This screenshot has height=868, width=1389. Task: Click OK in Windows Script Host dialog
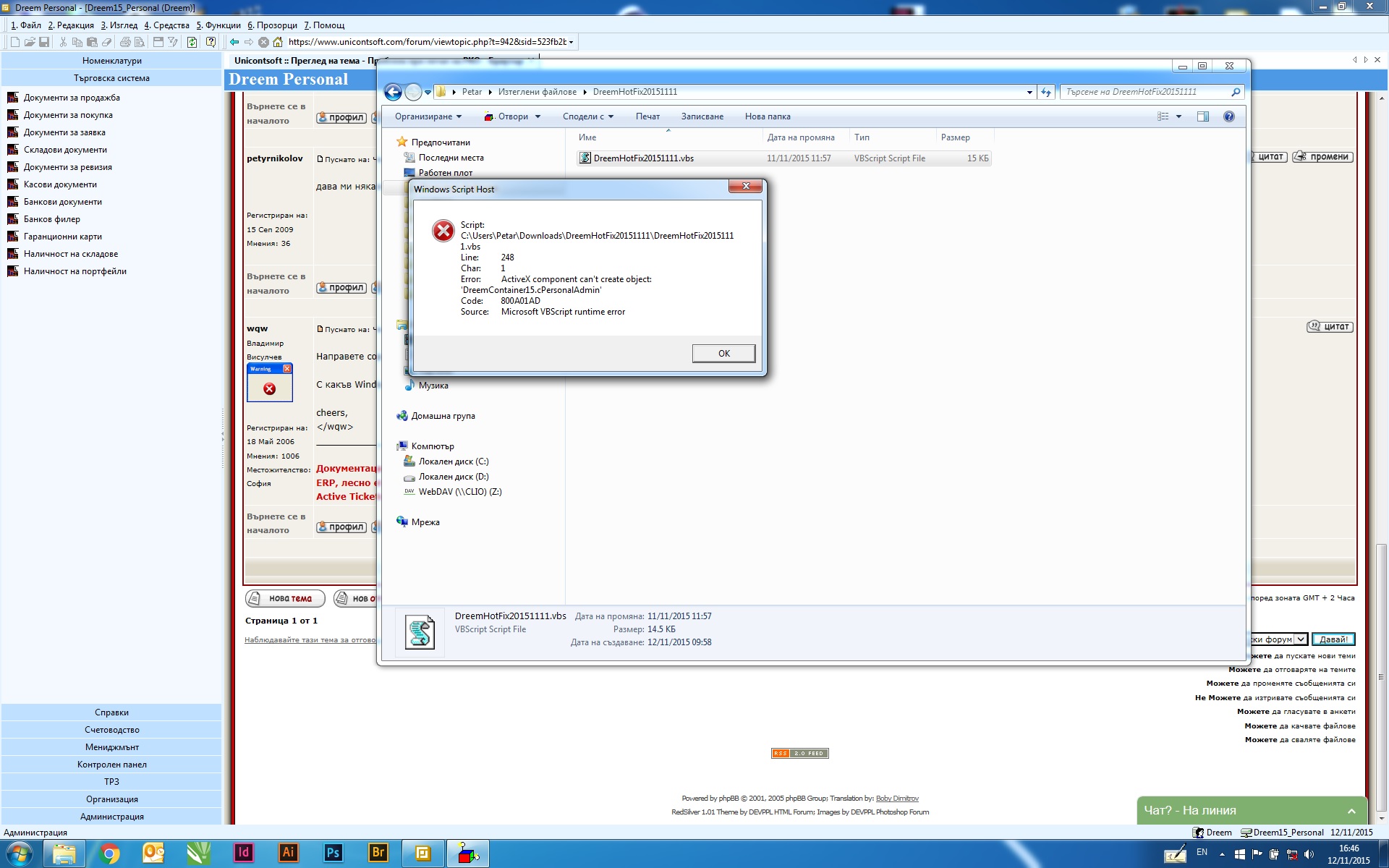[723, 353]
